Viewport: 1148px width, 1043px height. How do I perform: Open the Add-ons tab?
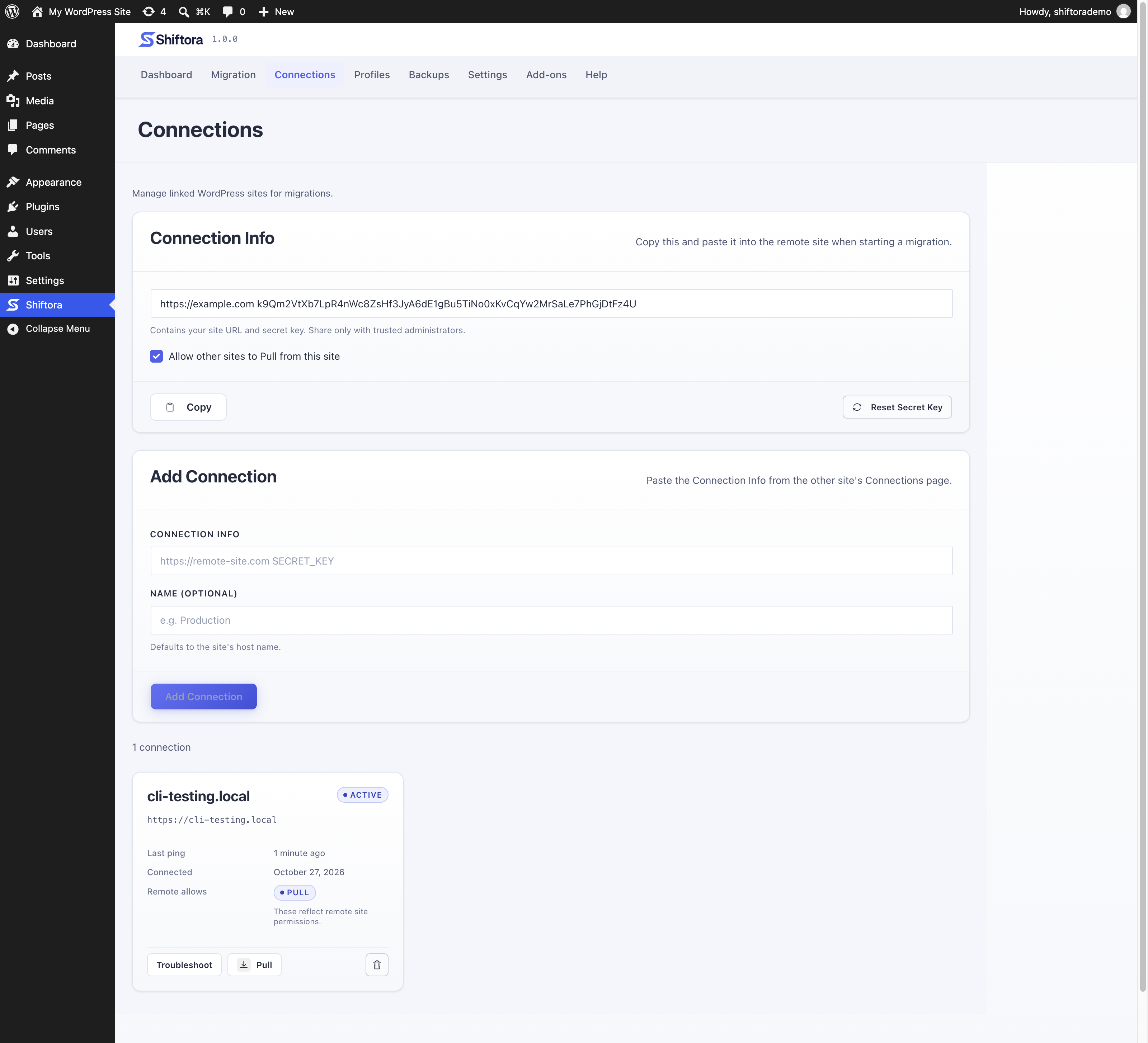pos(546,75)
